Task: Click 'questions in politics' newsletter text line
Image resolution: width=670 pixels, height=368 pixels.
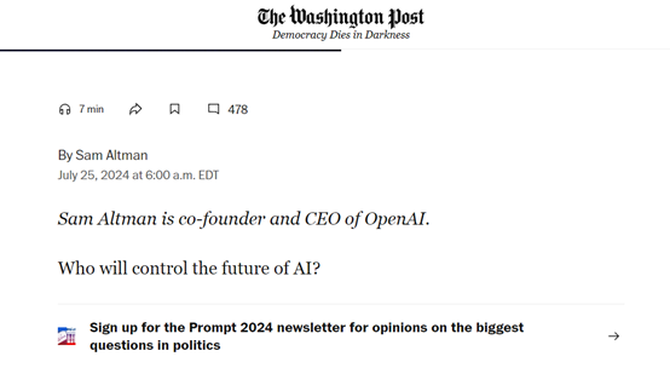Action: coord(155,345)
